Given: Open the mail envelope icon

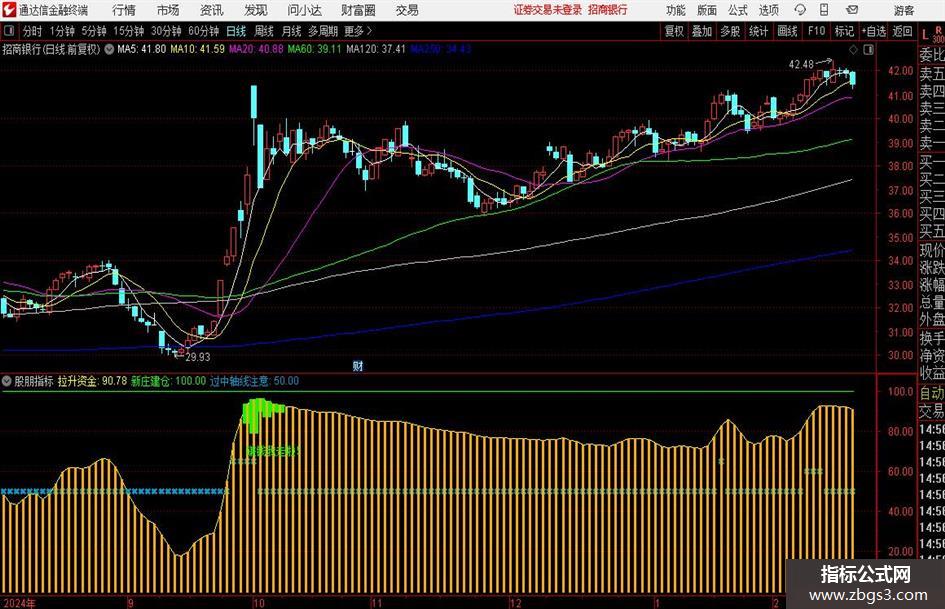Looking at the screenshot, I should coord(852,10).
